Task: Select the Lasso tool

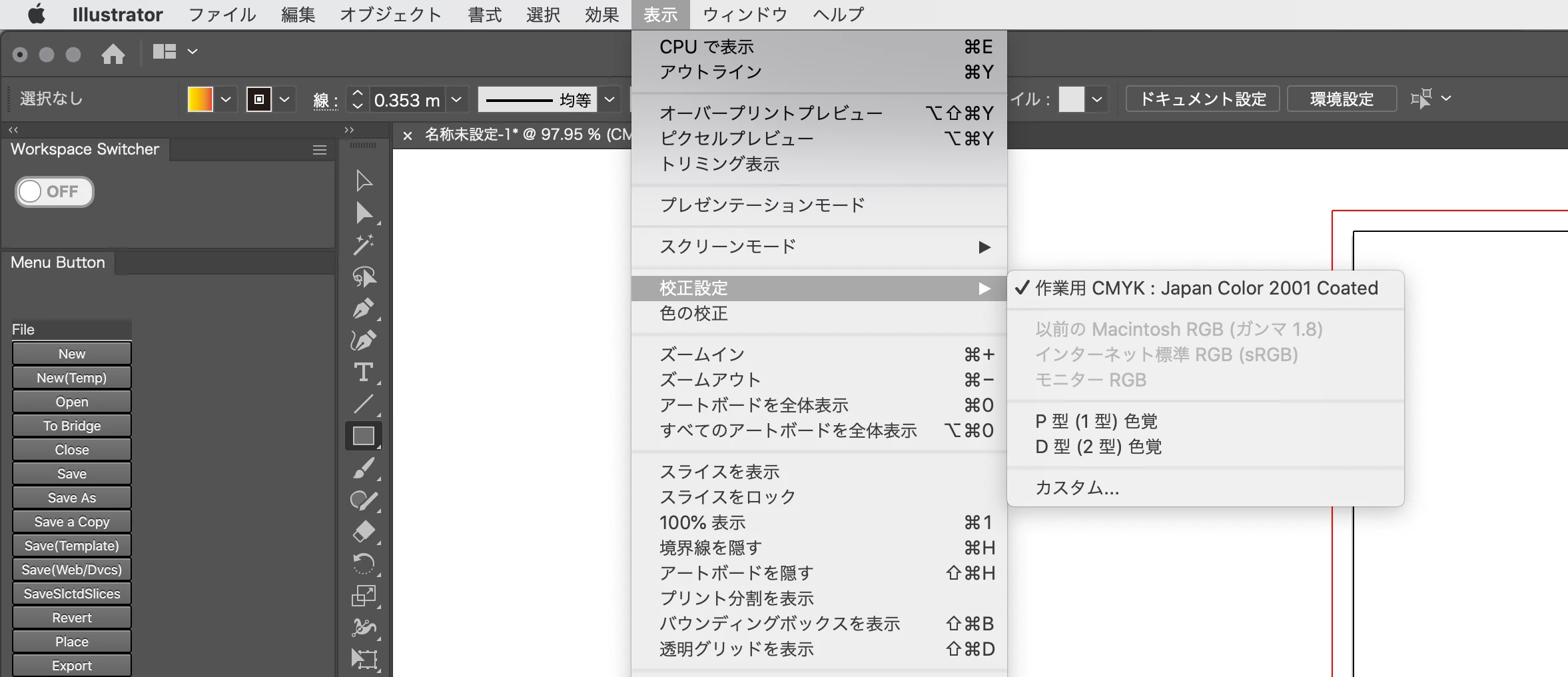Action: click(x=364, y=277)
